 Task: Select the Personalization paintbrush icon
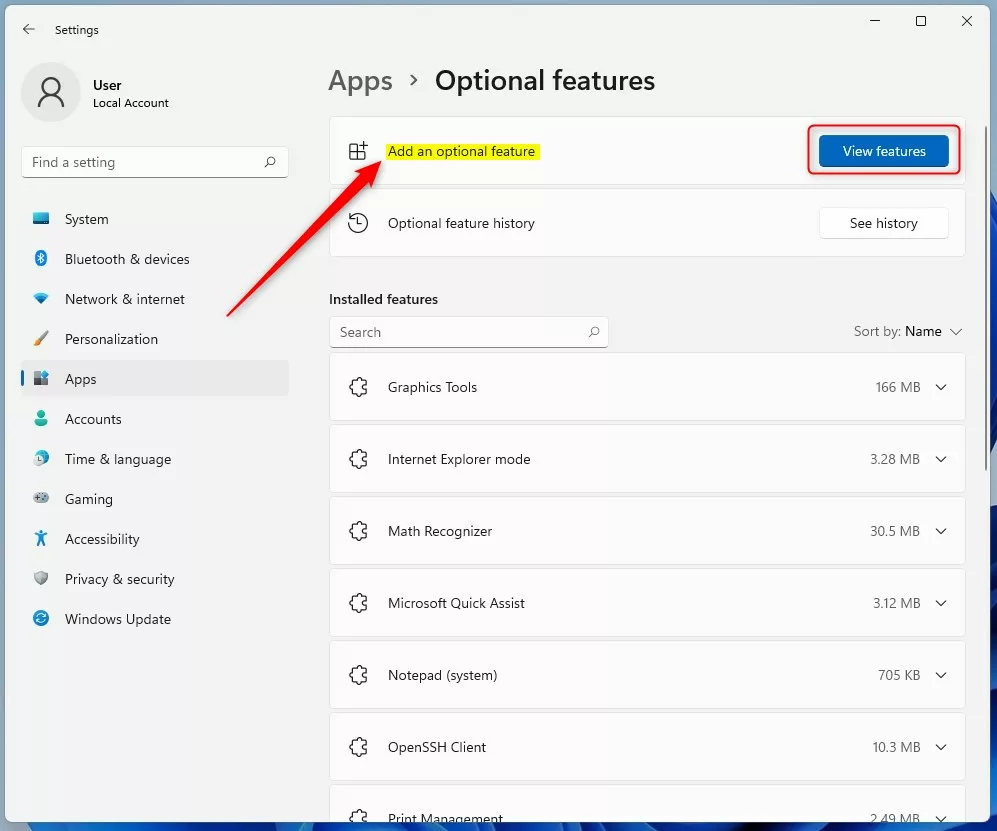[41, 338]
